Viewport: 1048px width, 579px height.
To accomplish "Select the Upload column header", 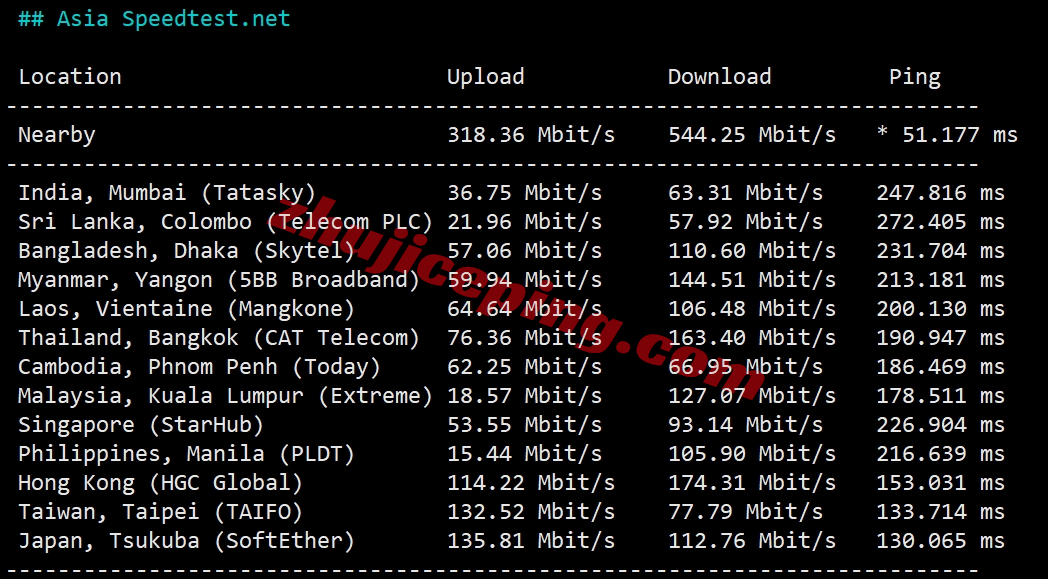I will pos(485,77).
